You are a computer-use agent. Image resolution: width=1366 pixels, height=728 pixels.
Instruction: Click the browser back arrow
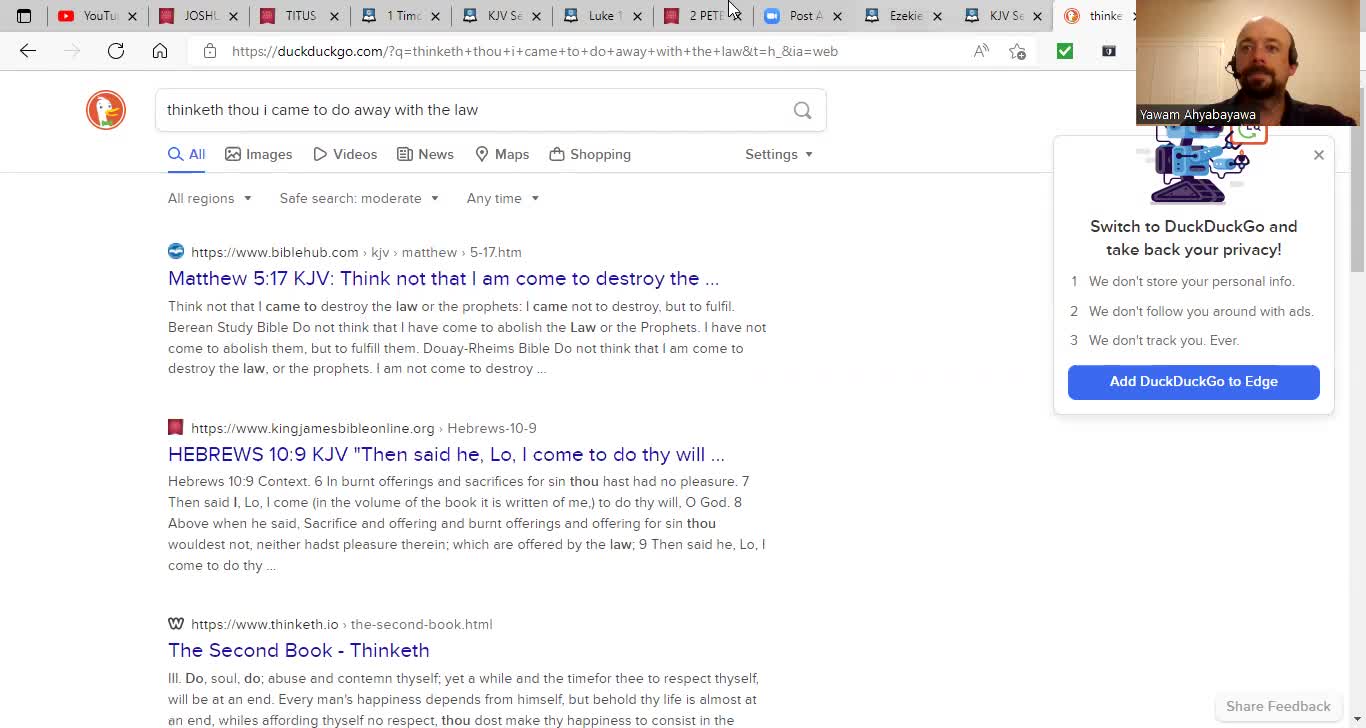(x=28, y=51)
